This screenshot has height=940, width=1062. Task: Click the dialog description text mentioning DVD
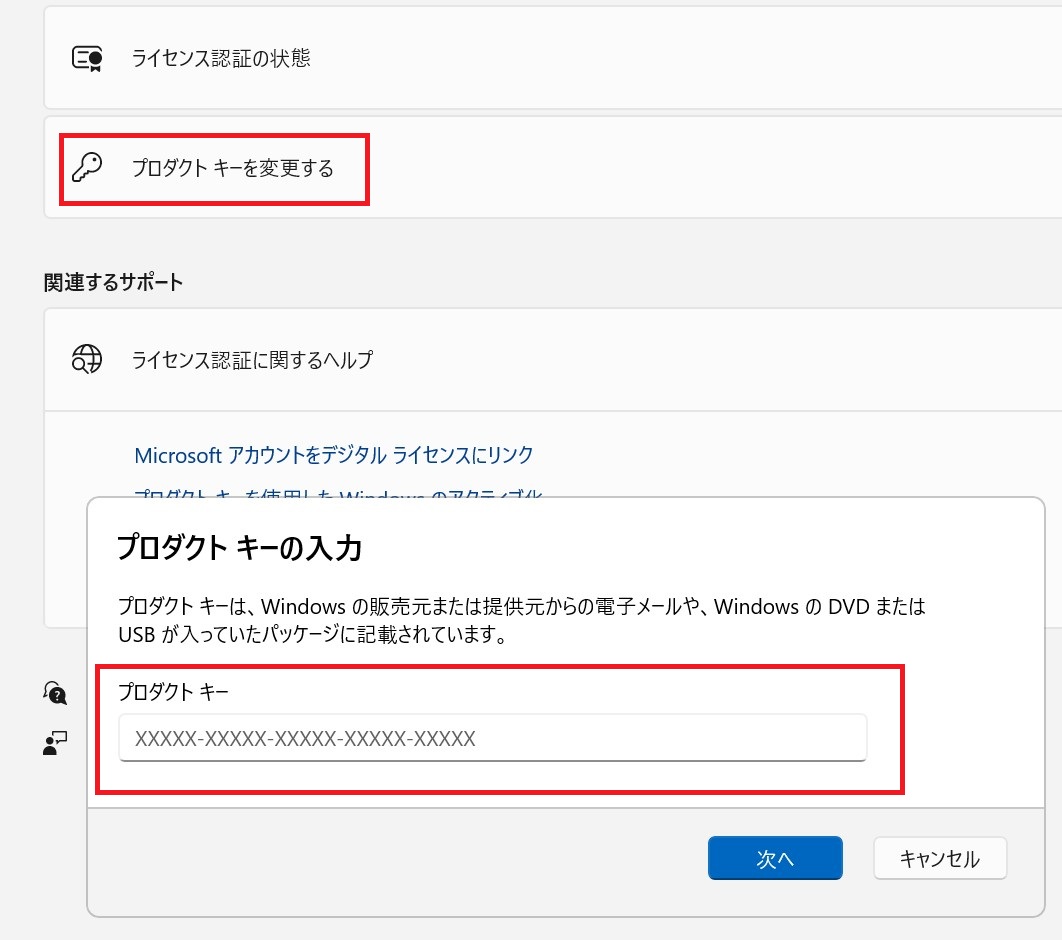(x=520, y=607)
